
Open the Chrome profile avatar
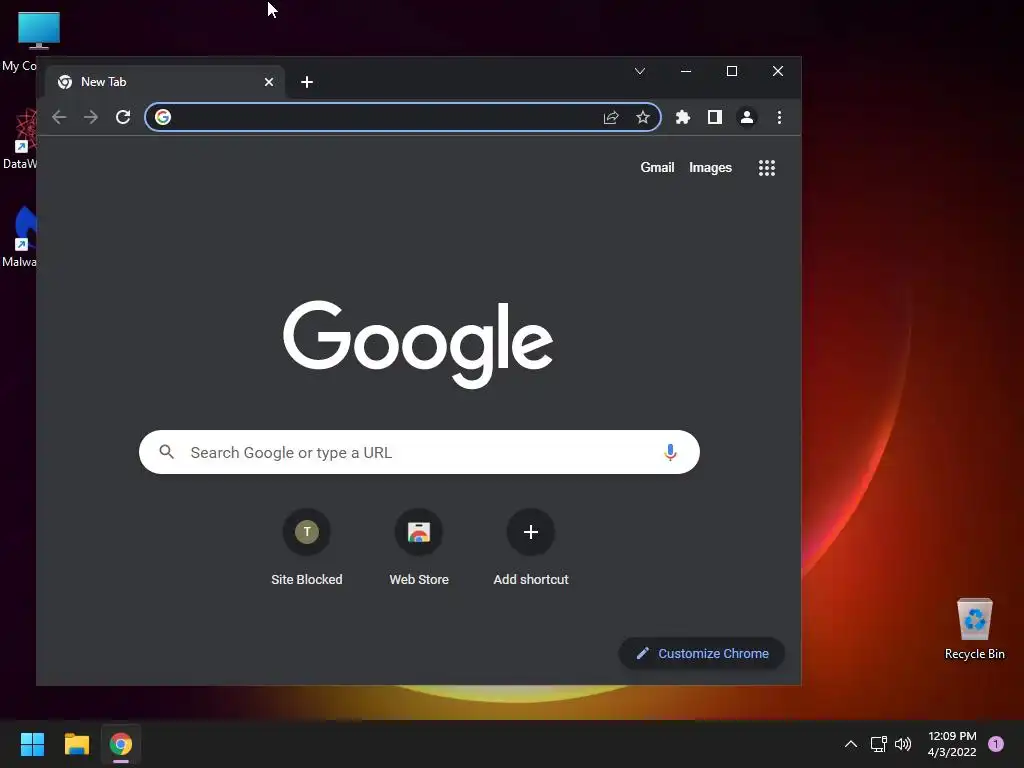pos(746,117)
